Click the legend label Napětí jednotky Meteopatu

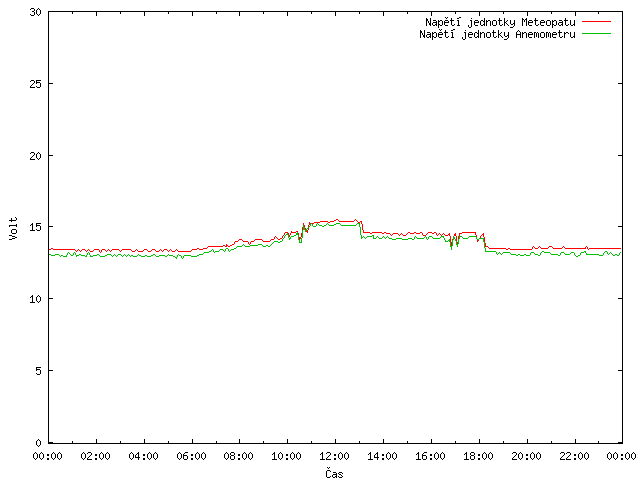coord(500,22)
